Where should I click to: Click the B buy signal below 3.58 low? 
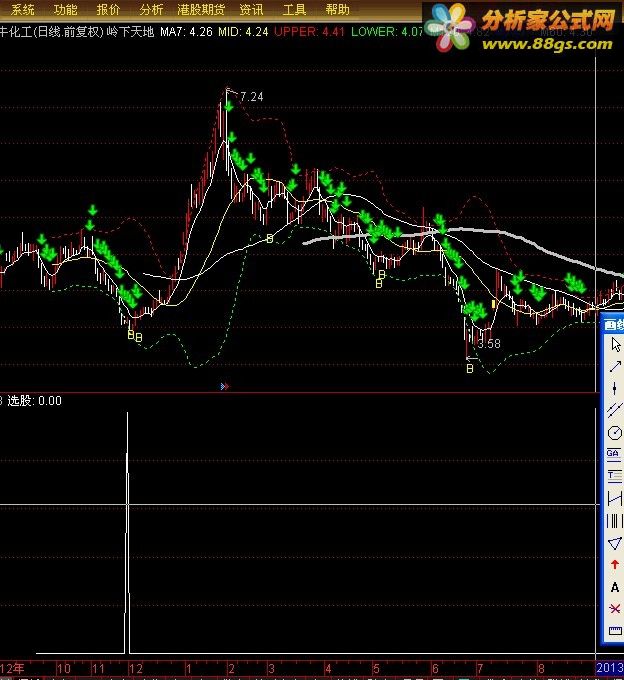pyautogui.click(x=470, y=369)
